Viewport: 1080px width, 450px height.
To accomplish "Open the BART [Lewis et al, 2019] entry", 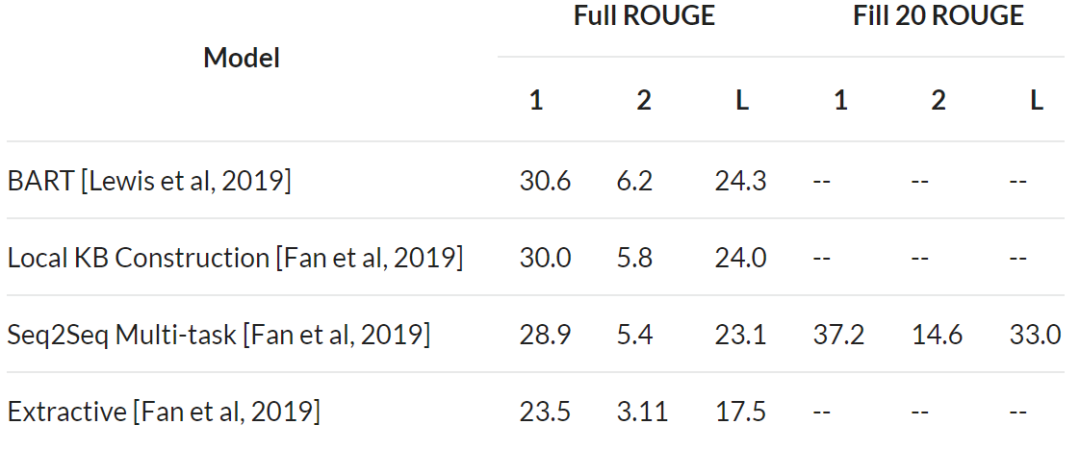I will (x=149, y=181).
